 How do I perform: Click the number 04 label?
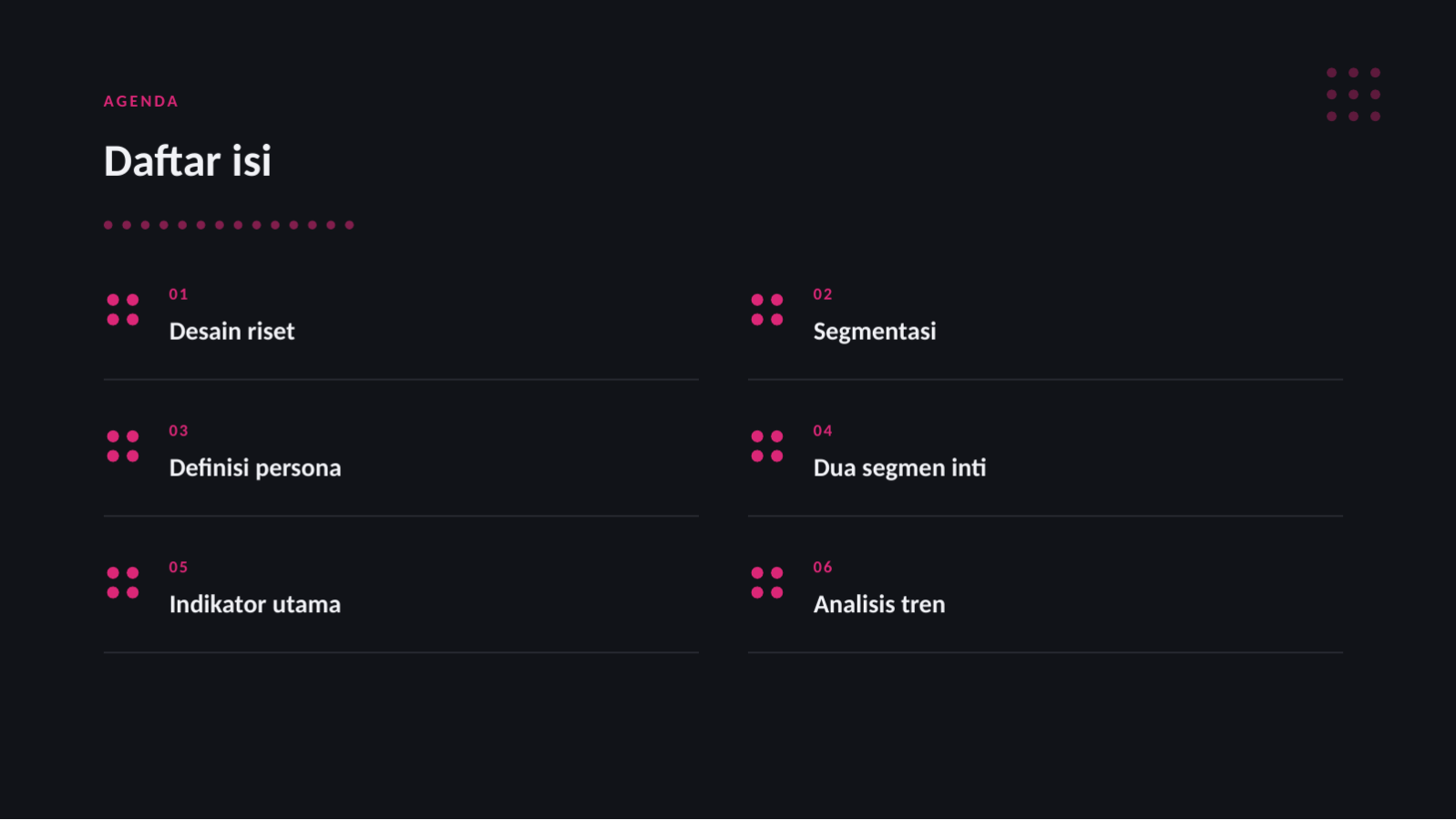tap(823, 431)
